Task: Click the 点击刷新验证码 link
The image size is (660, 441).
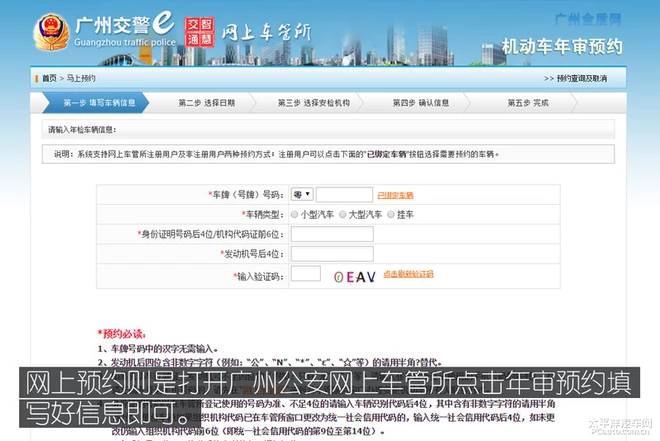Action: 408,274
